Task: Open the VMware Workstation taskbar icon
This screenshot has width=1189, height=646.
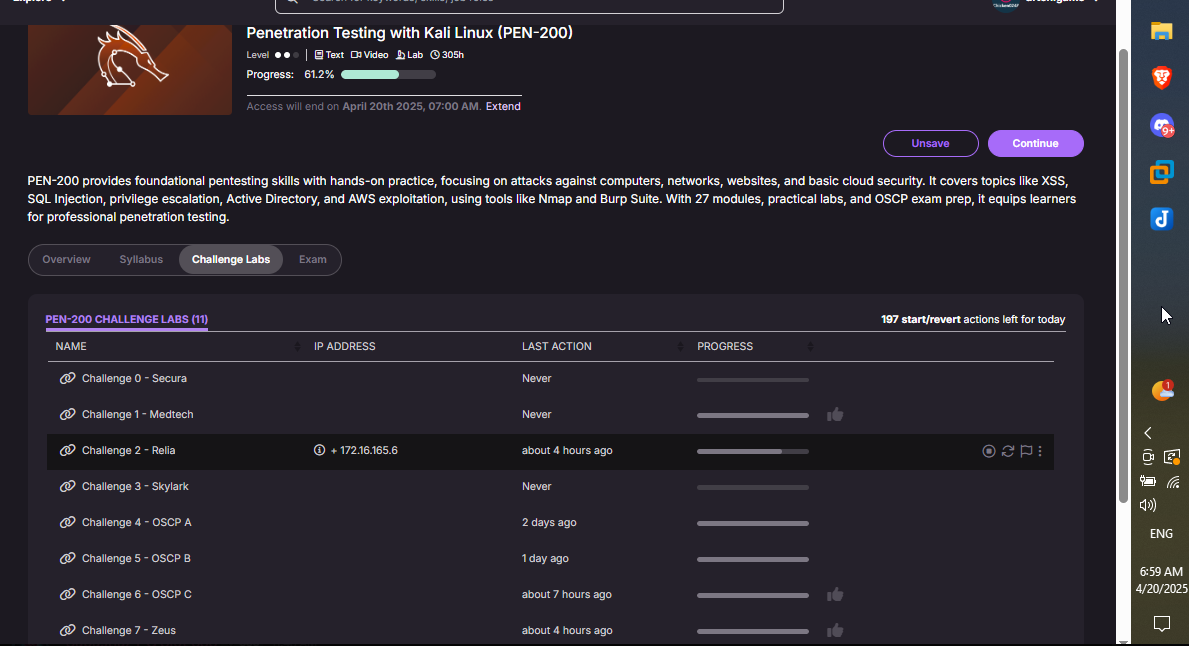Action: [x=1162, y=172]
